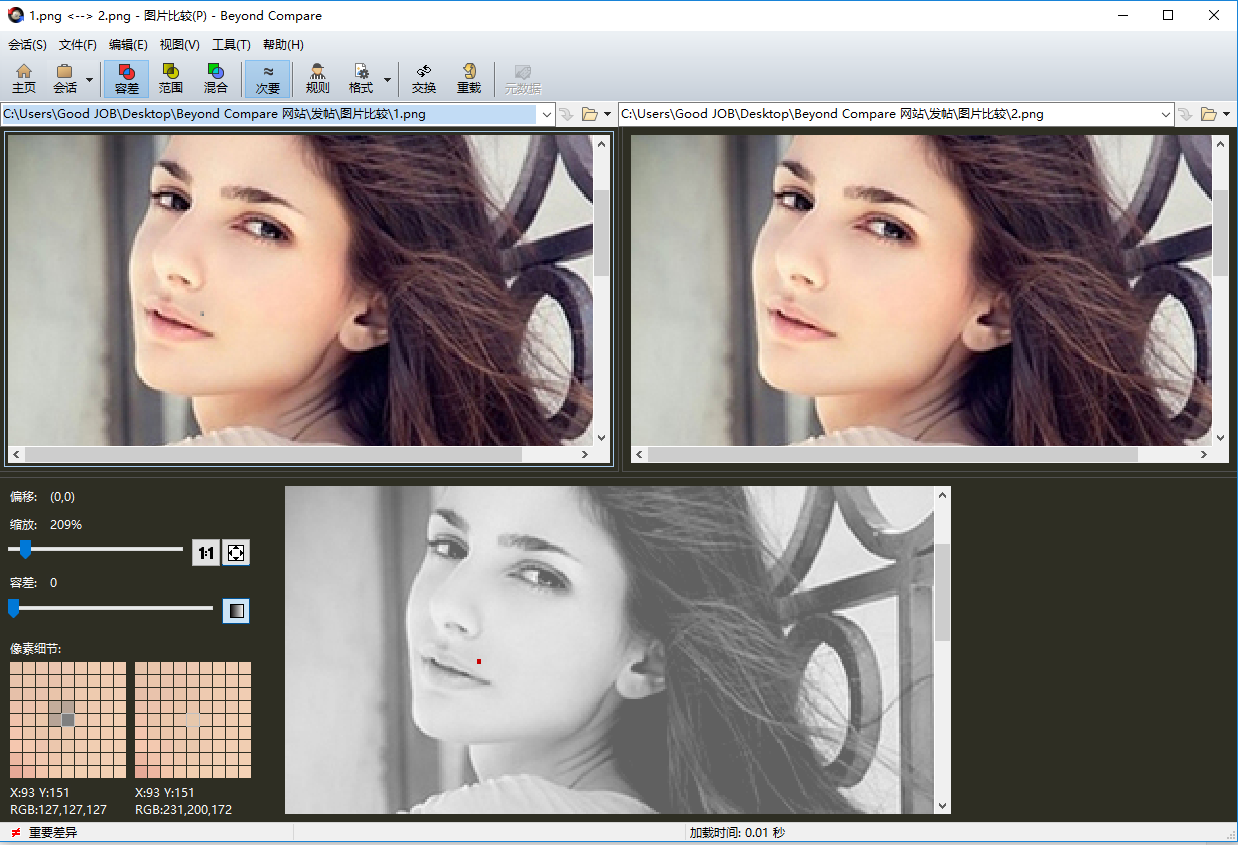
Task: Open the 文件(F) menu
Action: click(77, 45)
